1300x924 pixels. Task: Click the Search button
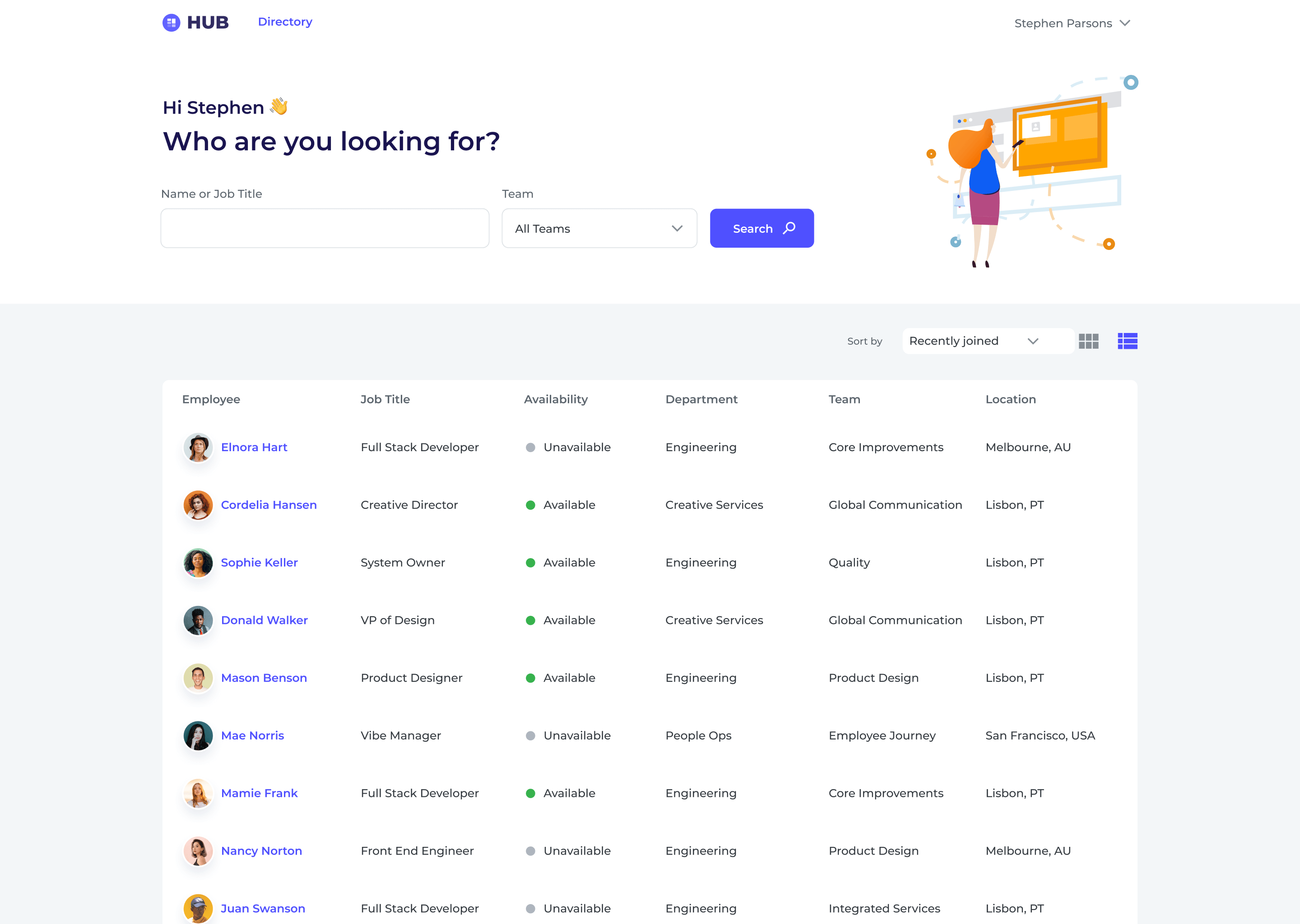click(761, 228)
